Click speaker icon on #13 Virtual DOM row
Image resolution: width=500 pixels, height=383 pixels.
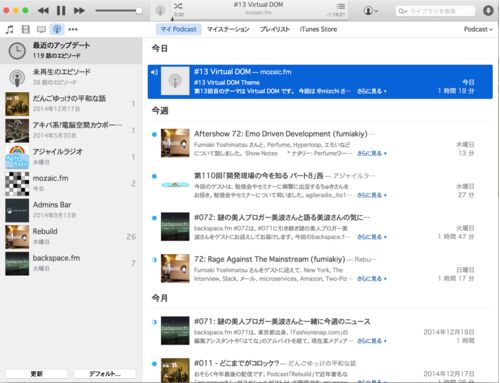154,72
